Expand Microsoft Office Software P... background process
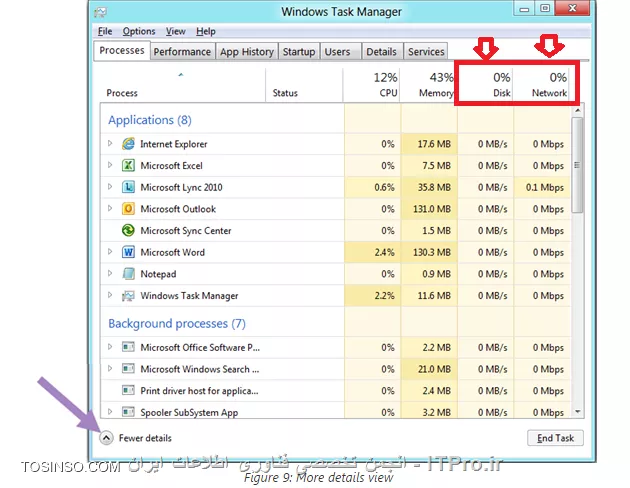630x488 pixels. [x=110, y=347]
